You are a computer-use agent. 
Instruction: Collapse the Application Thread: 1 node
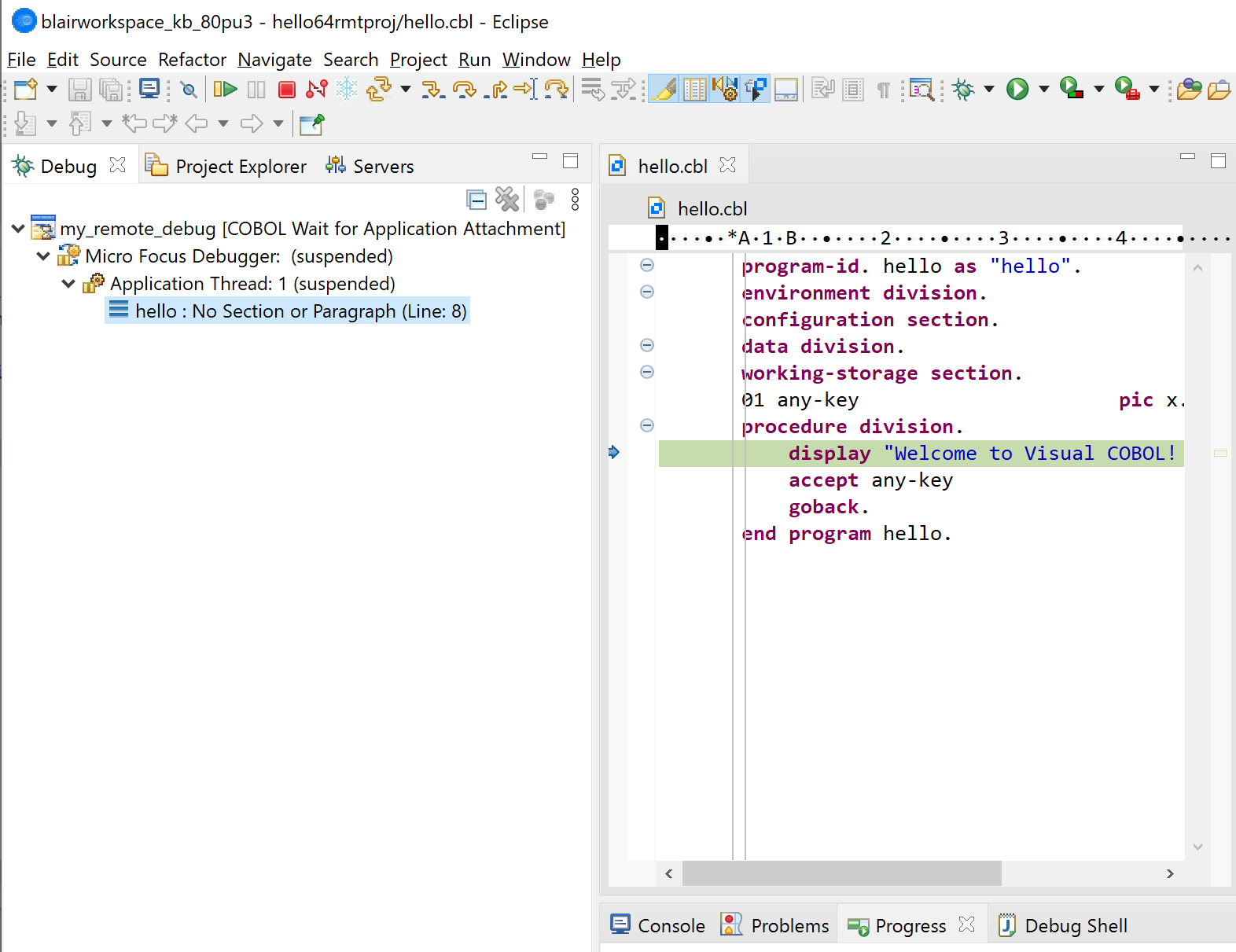coord(68,284)
